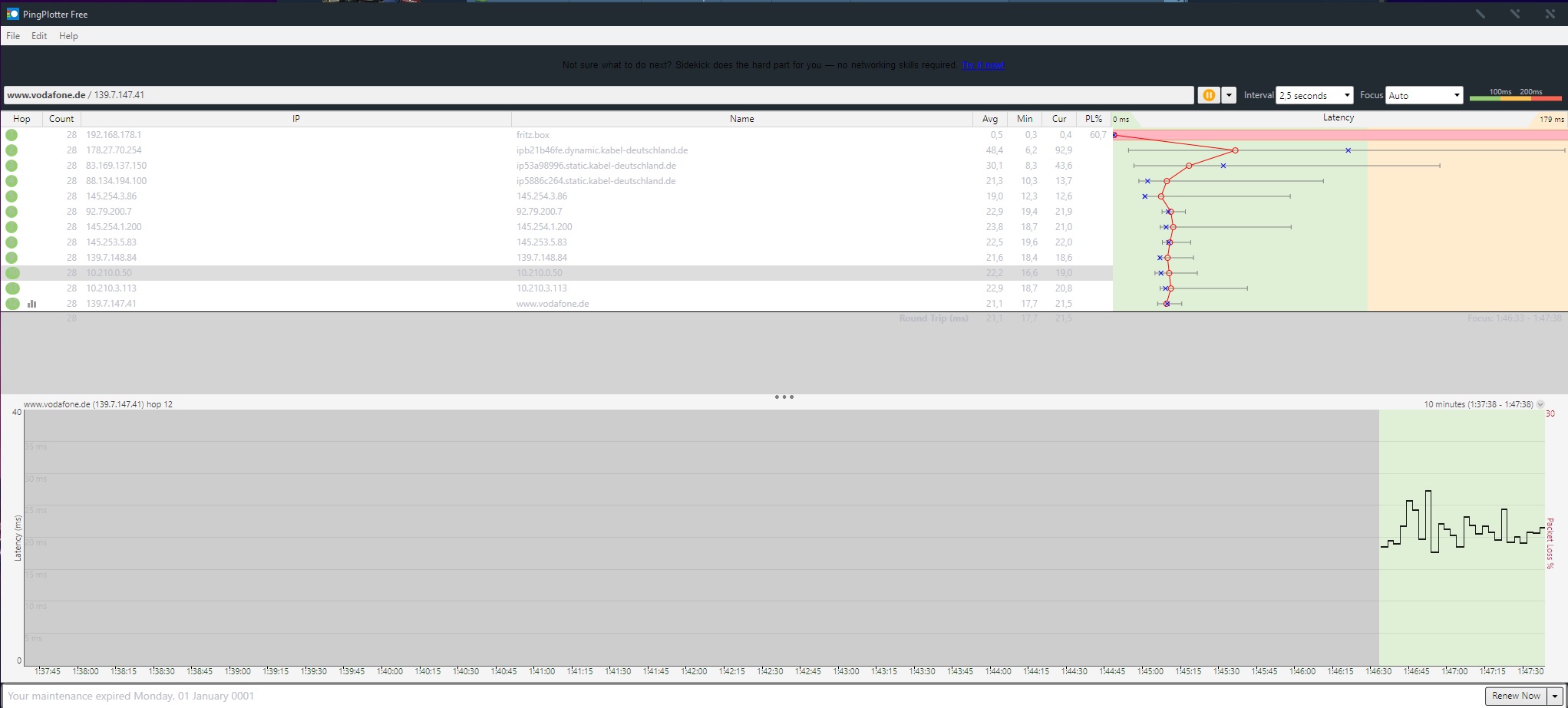Click the maximize window button in title bar
The height and width of the screenshot is (708, 1568).
(1514, 14)
